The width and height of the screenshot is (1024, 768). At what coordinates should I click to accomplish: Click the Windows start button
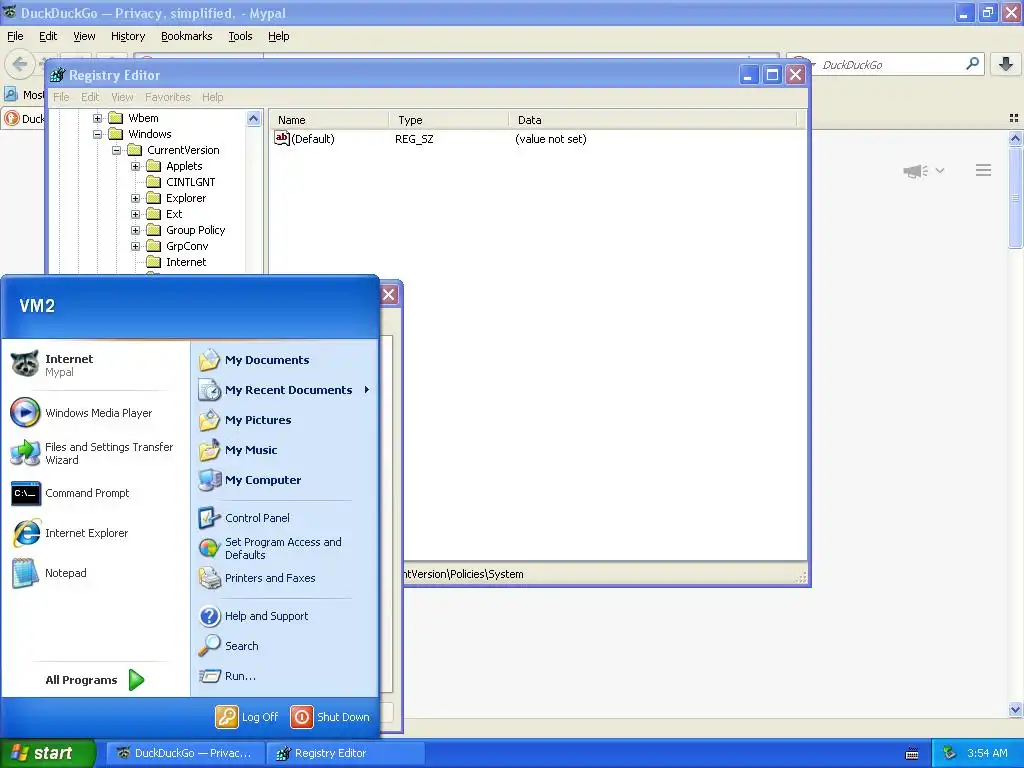48,753
